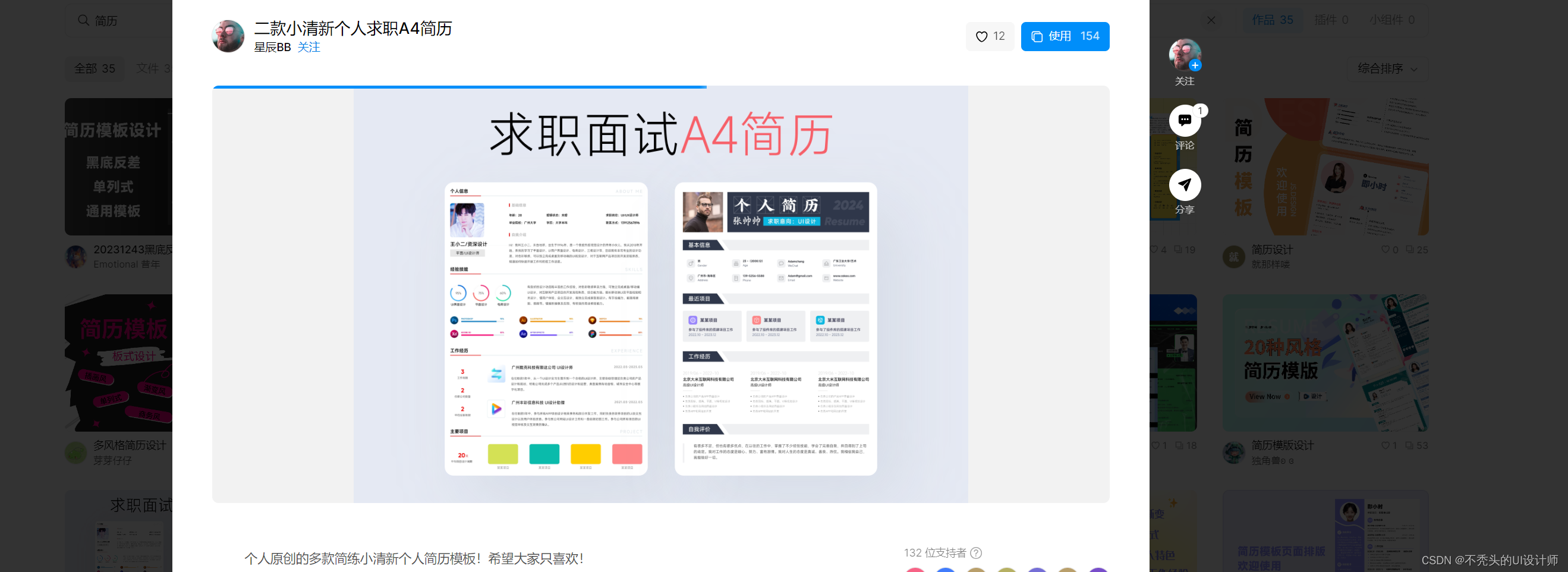Like the resume post with heart icon
Viewport: 1568px width, 572px height.
tap(989, 36)
